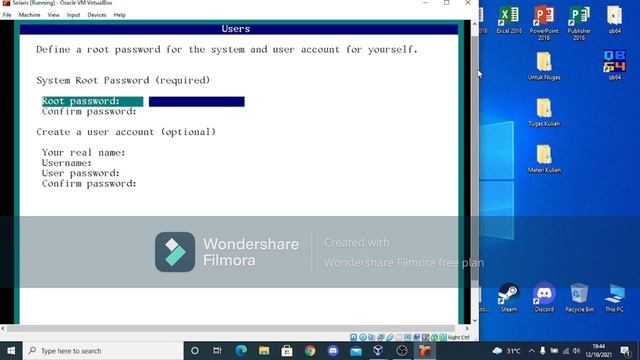This screenshot has width=640, height=360.
Task: Select the highlighted 'Root password:' label
Action: tap(93, 101)
